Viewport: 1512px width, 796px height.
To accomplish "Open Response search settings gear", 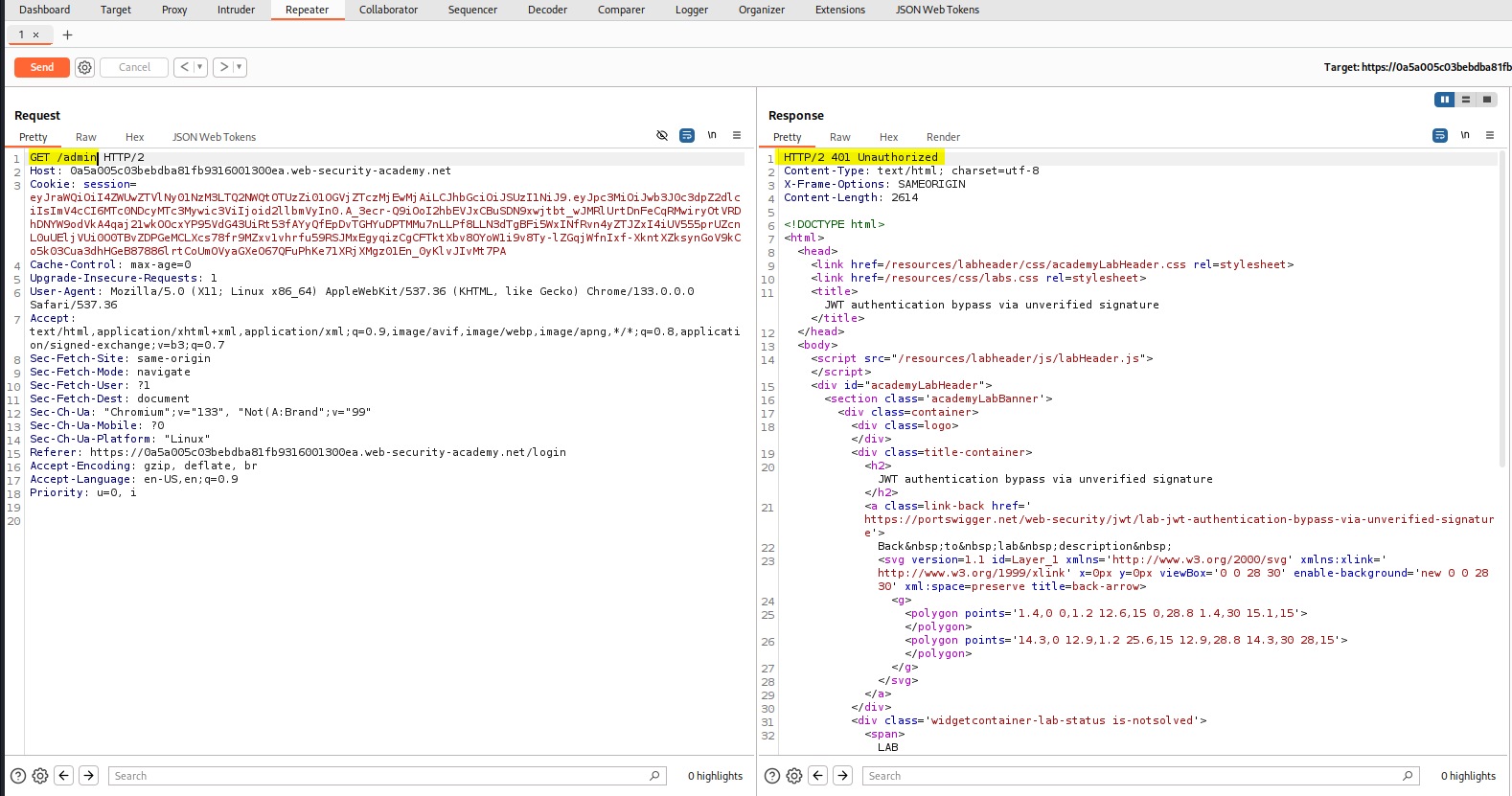I will 794,776.
